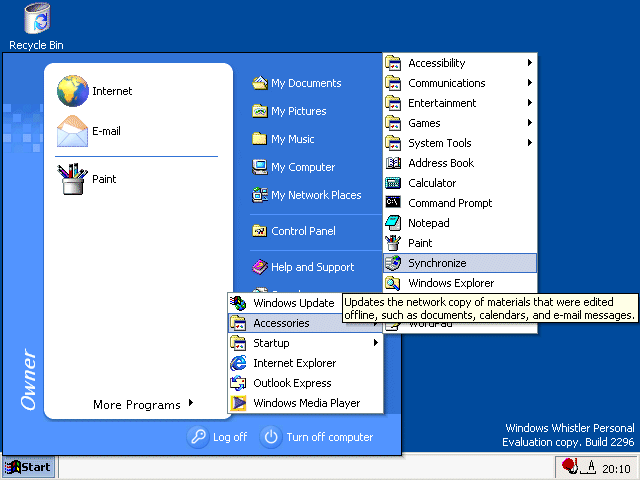Screen dimensions: 640x480
Task: Click the Windows Media Player label
Action: (x=307, y=403)
